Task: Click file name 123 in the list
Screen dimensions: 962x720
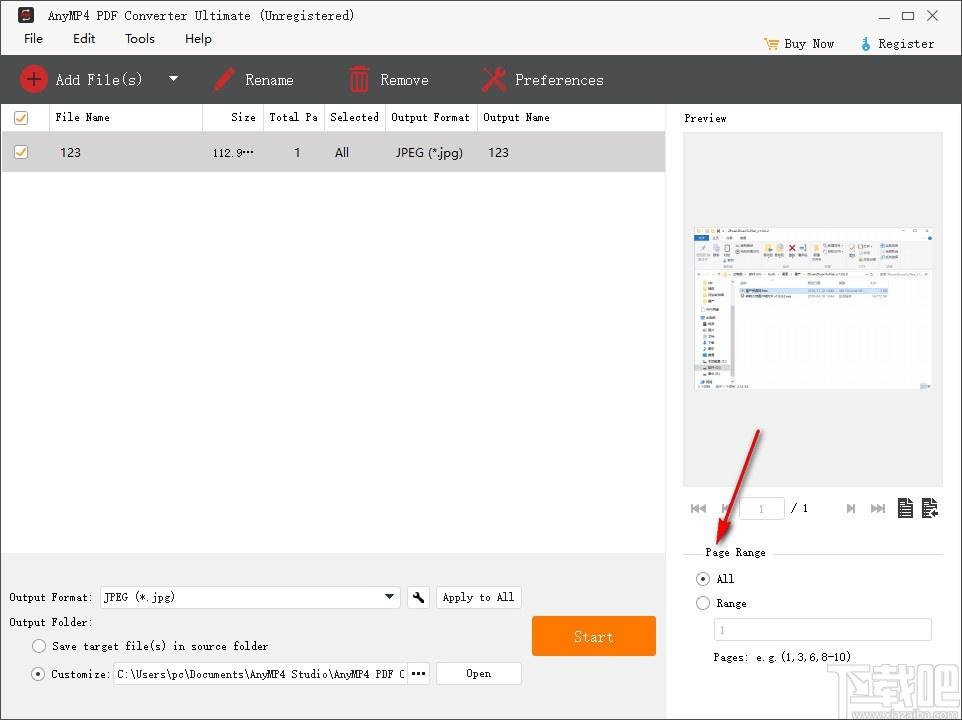Action: click(70, 153)
